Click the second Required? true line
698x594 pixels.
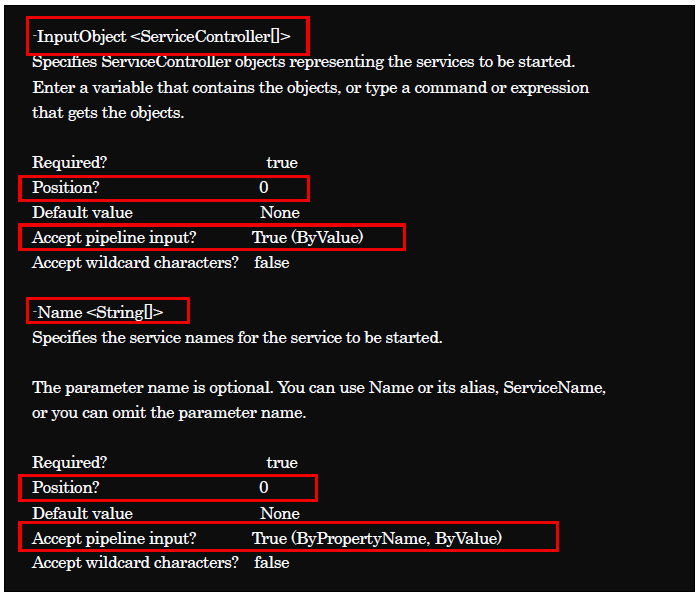[x=165, y=463]
